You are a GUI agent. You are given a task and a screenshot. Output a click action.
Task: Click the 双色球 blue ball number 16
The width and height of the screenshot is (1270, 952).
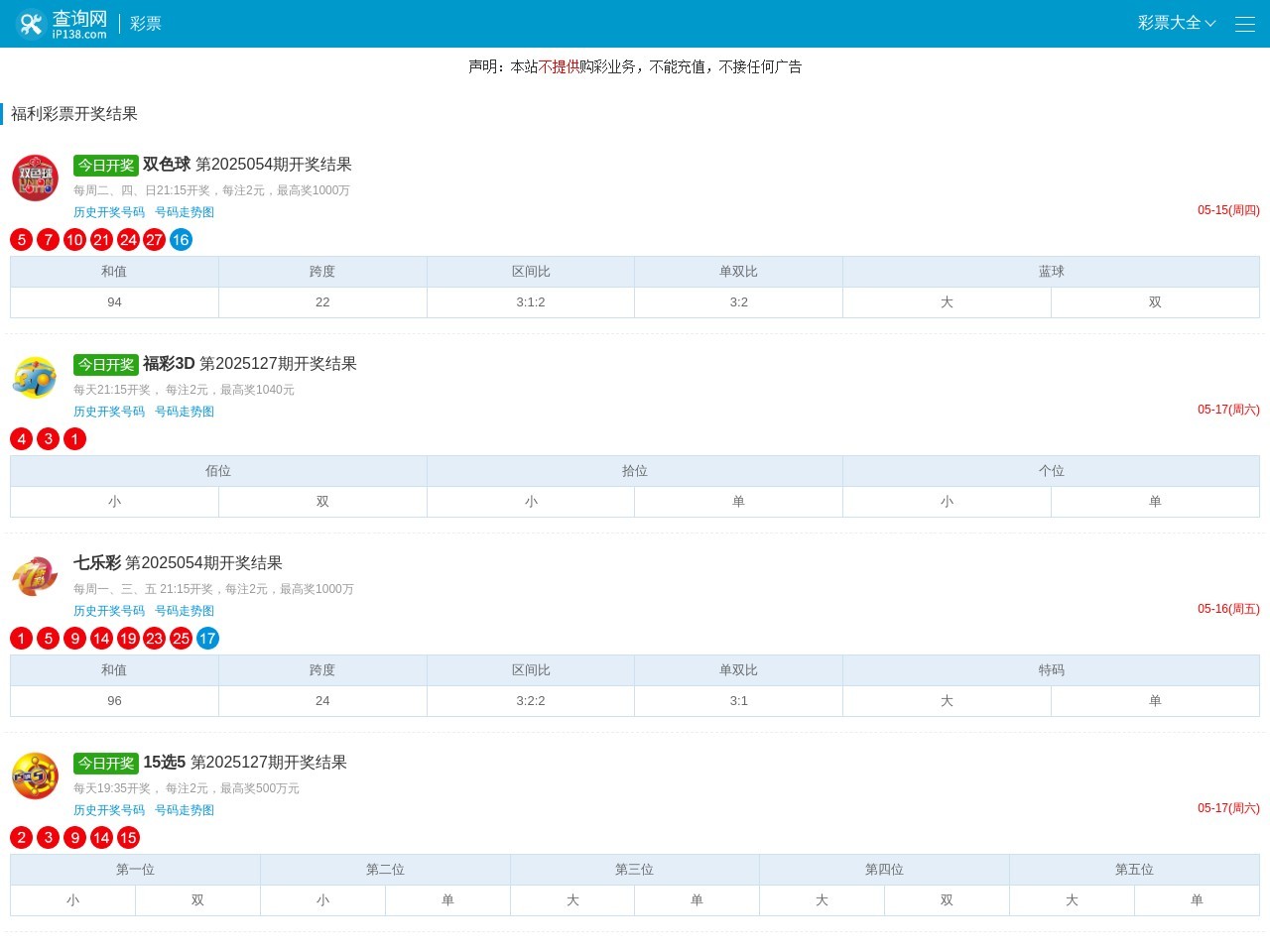coord(181,240)
